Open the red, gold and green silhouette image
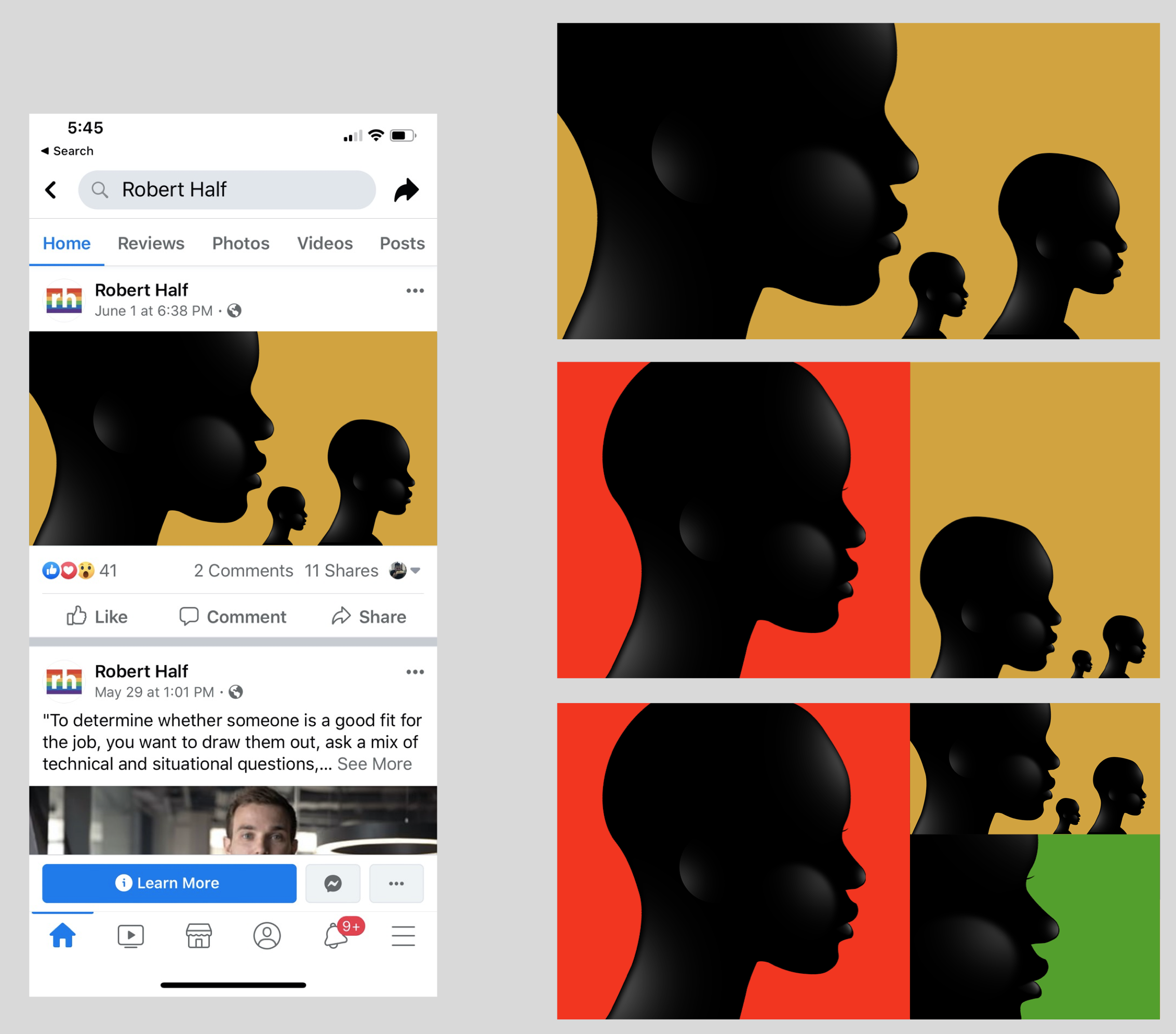The height and width of the screenshot is (1034, 1176). coord(858,861)
